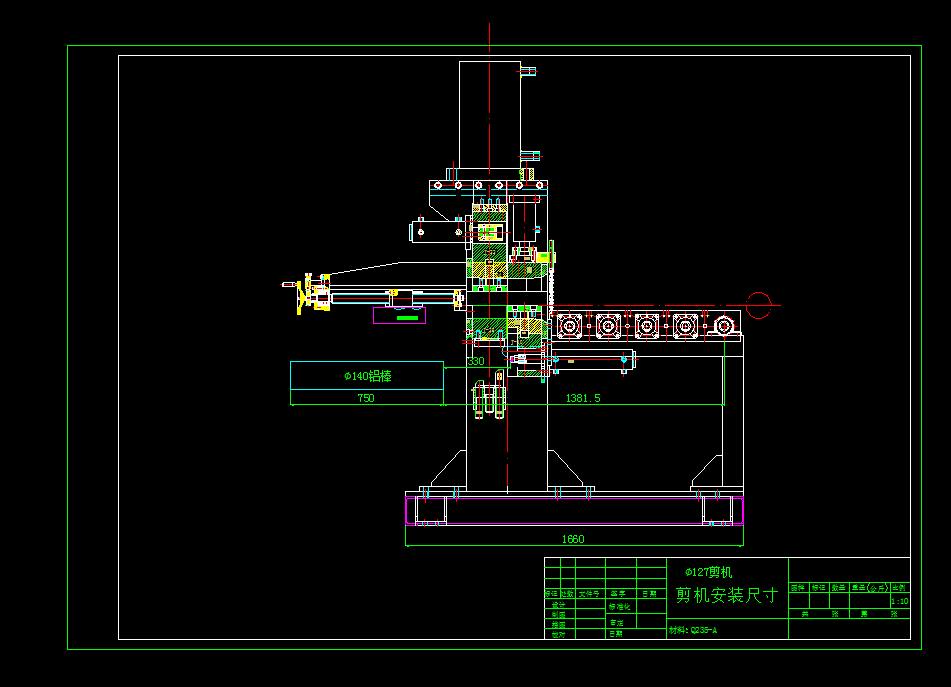Click the 750 dimension text
This screenshot has height=687, width=951.
367,397
